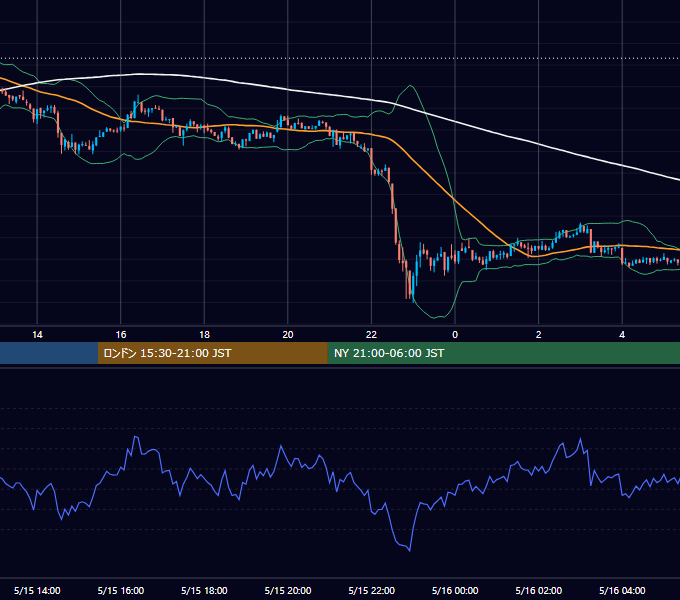
Task: Click the 5/15 18:00 date label
Action: pos(204,590)
